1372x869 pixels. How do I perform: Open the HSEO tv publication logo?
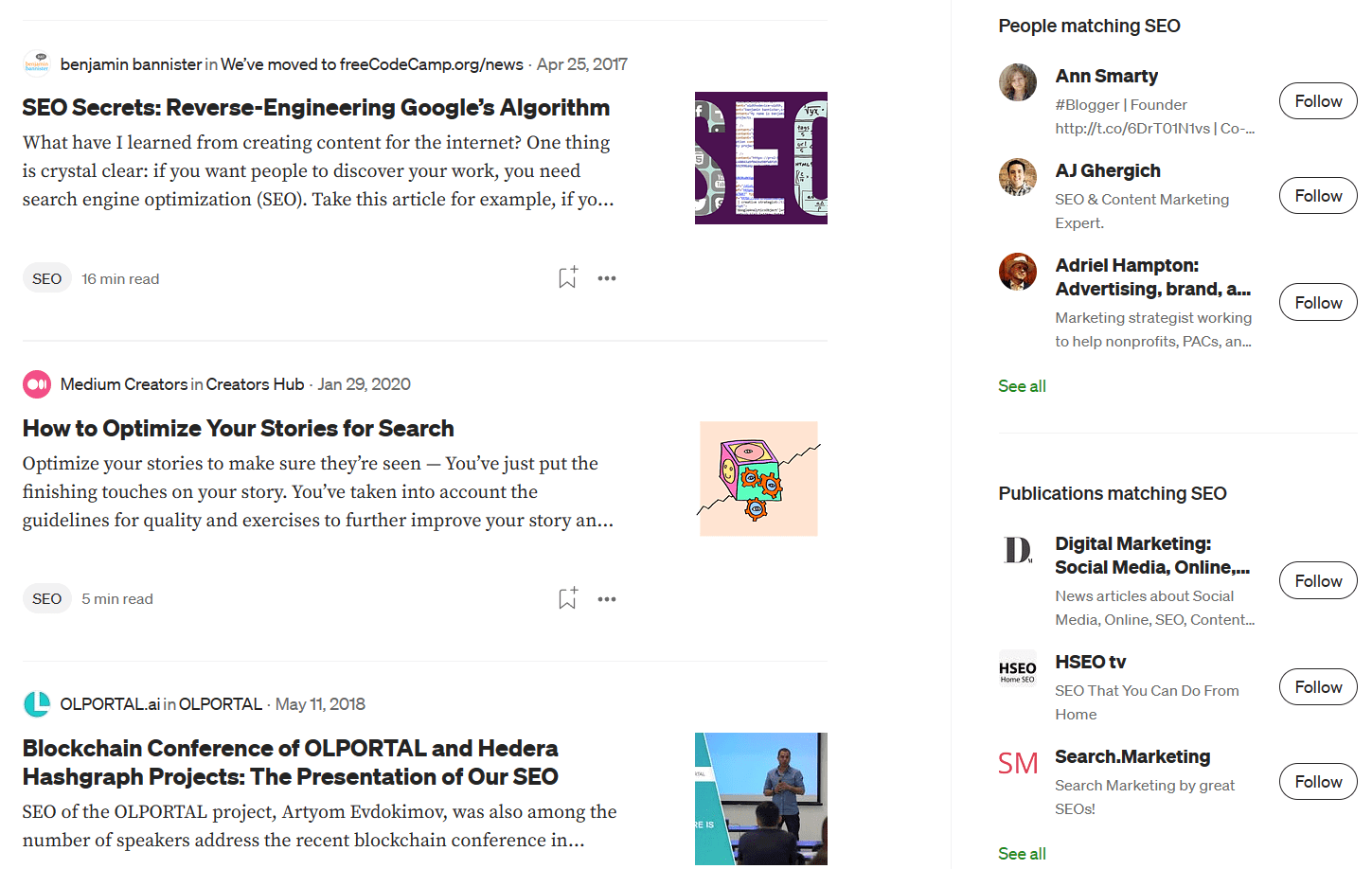point(1017,668)
